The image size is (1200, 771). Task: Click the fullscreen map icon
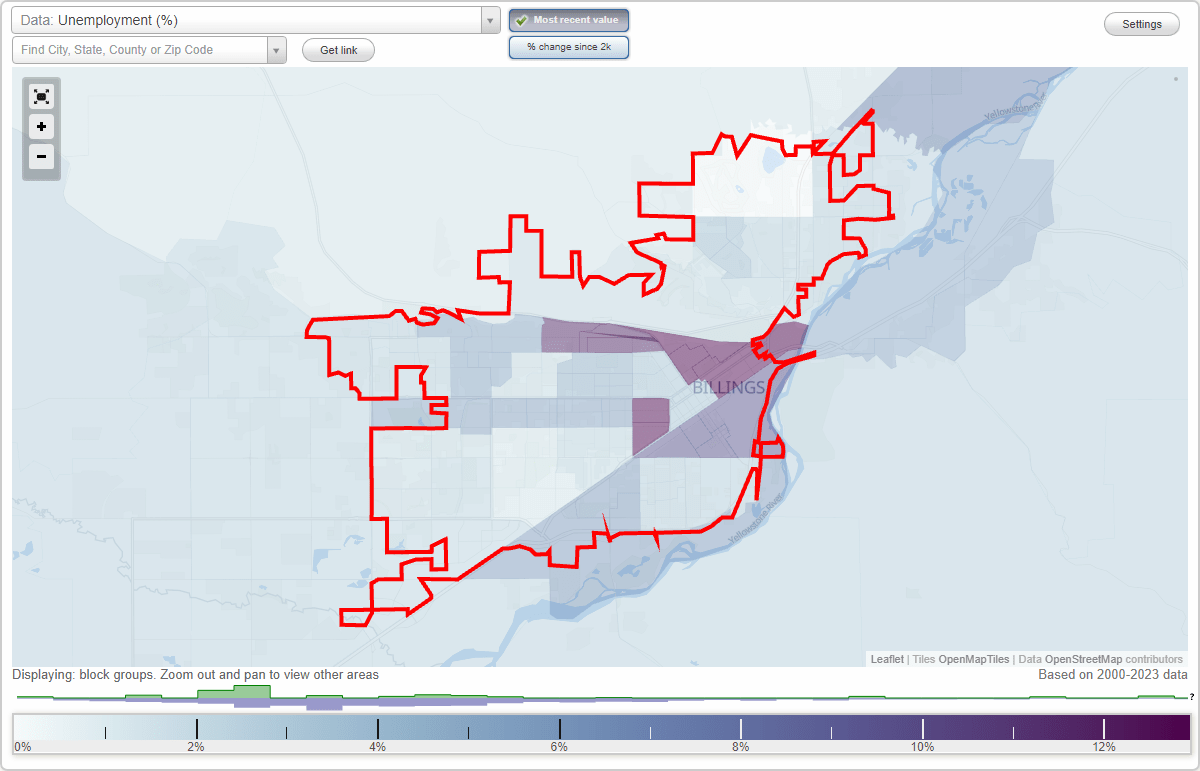[x=41, y=97]
